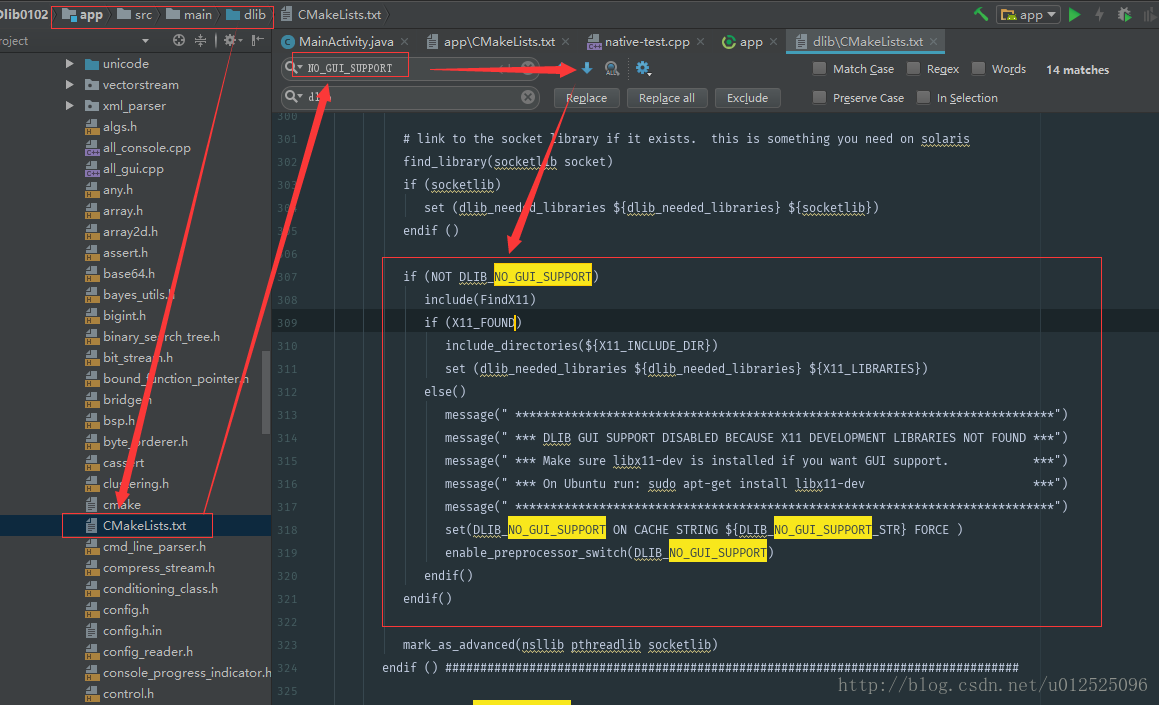The width and height of the screenshot is (1159, 705).
Task: Enable the Match Case checkbox
Action: (820, 69)
